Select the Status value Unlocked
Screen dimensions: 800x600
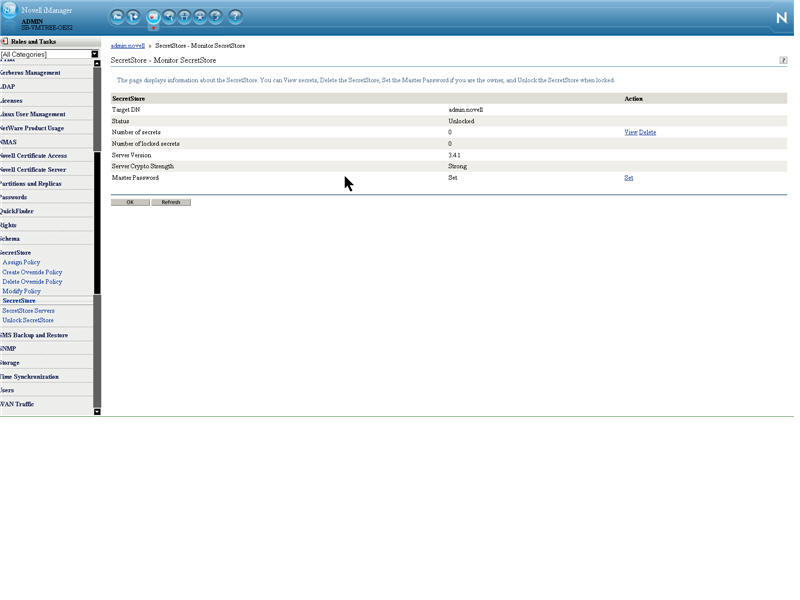tap(461, 121)
